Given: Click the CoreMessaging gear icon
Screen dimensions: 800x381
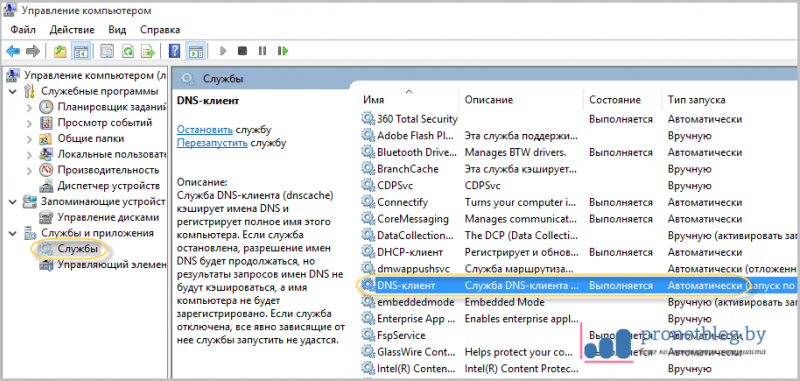Looking at the screenshot, I should 368,219.
